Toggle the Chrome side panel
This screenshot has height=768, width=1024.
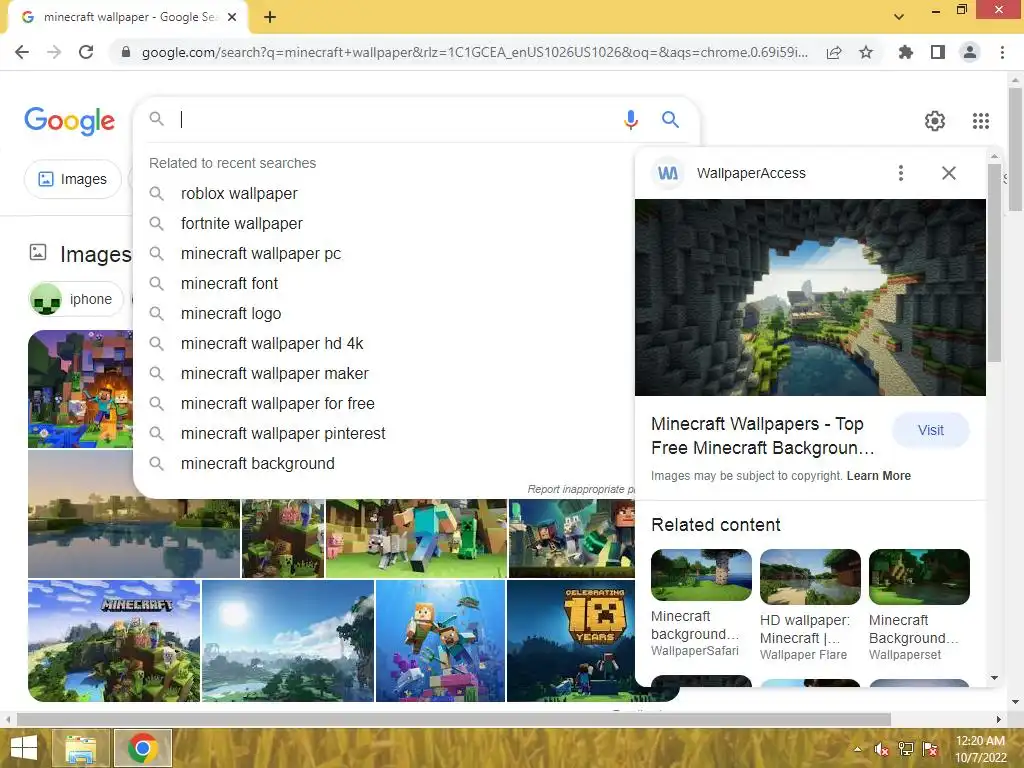(938, 52)
